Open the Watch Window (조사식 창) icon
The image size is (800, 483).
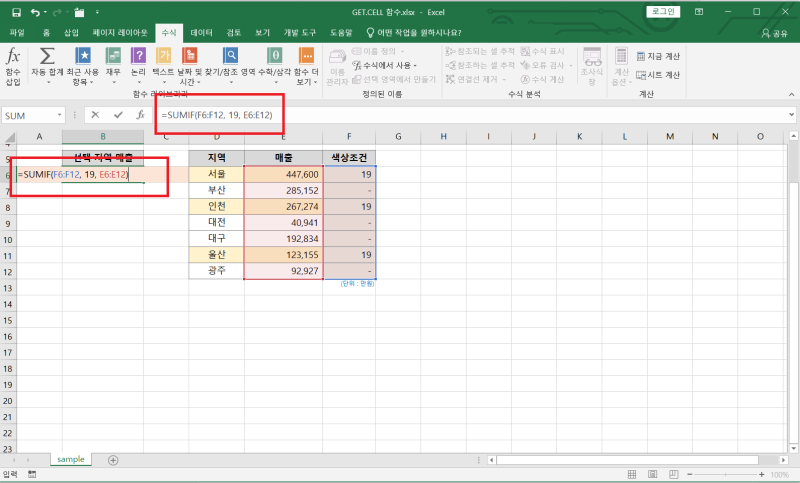pyautogui.click(x=592, y=67)
